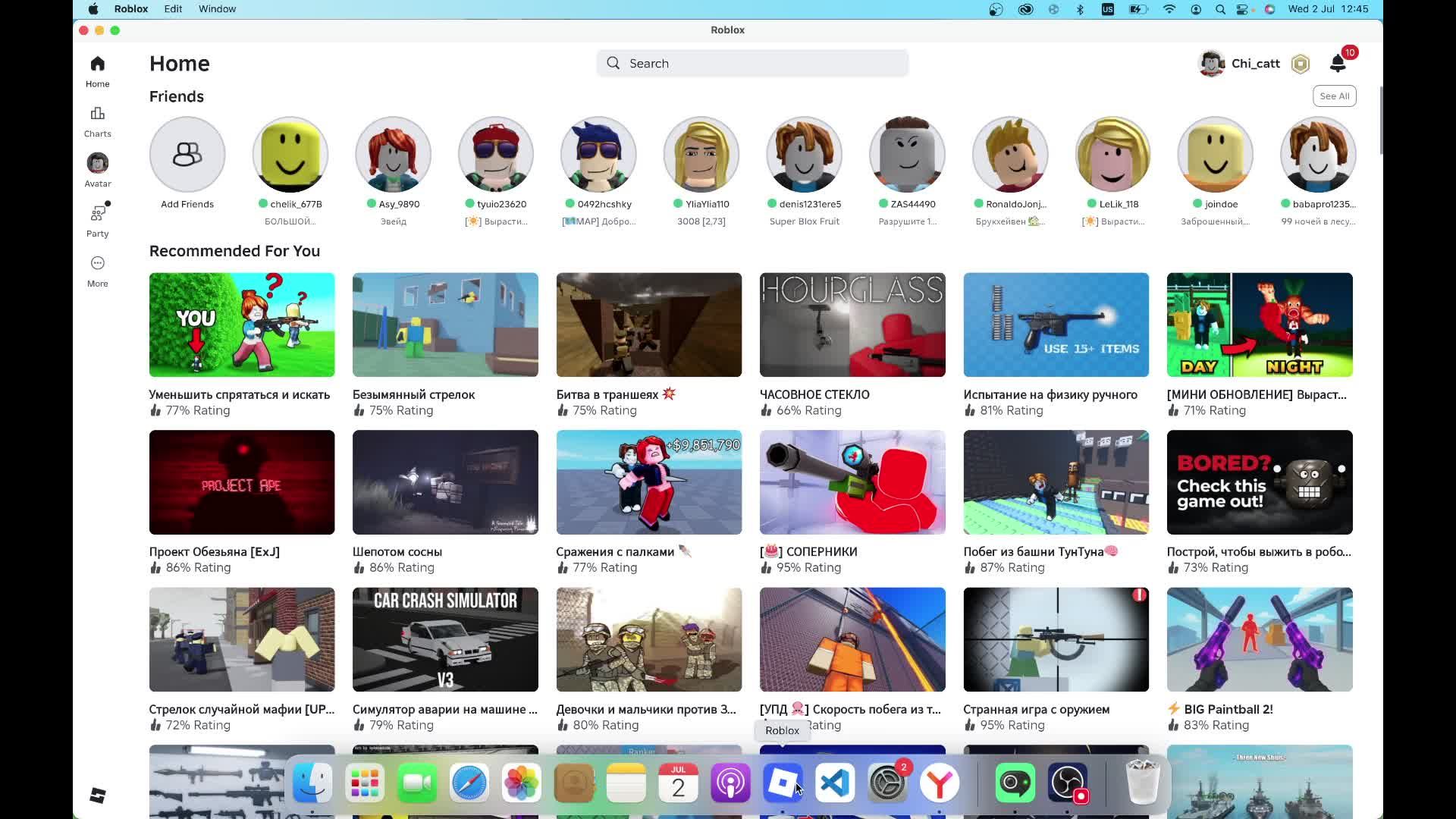Open Car Crash Simulator V3 thumbnail
Image resolution: width=1456 pixels, height=819 pixels.
tap(445, 639)
